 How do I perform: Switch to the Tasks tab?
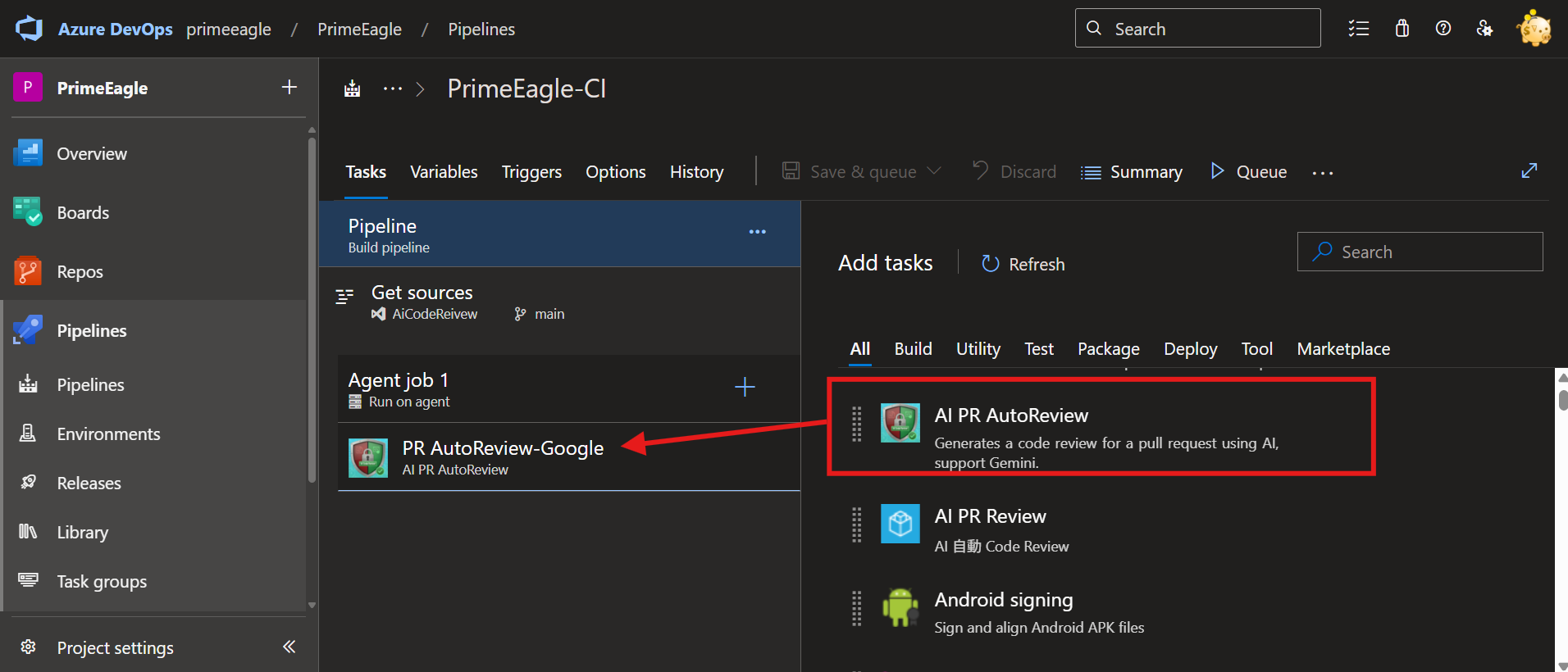tap(366, 172)
